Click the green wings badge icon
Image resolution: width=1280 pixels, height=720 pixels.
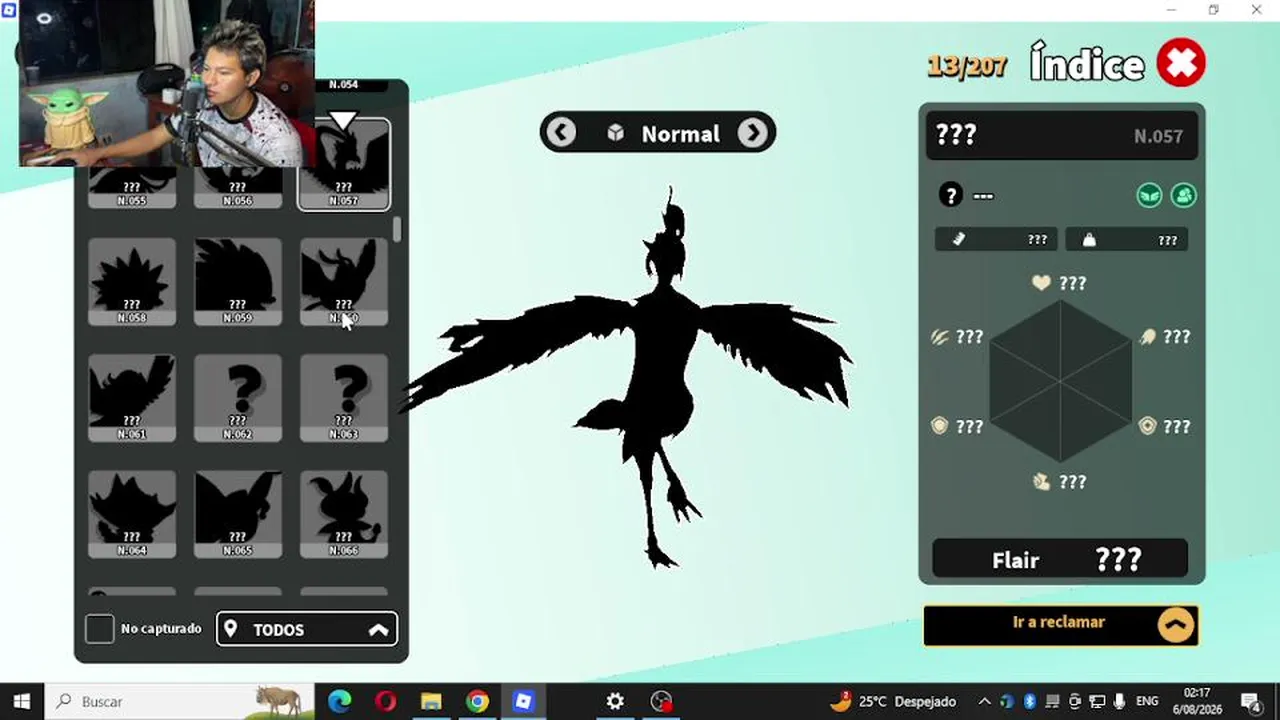pyautogui.click(x=1150, y=195)
